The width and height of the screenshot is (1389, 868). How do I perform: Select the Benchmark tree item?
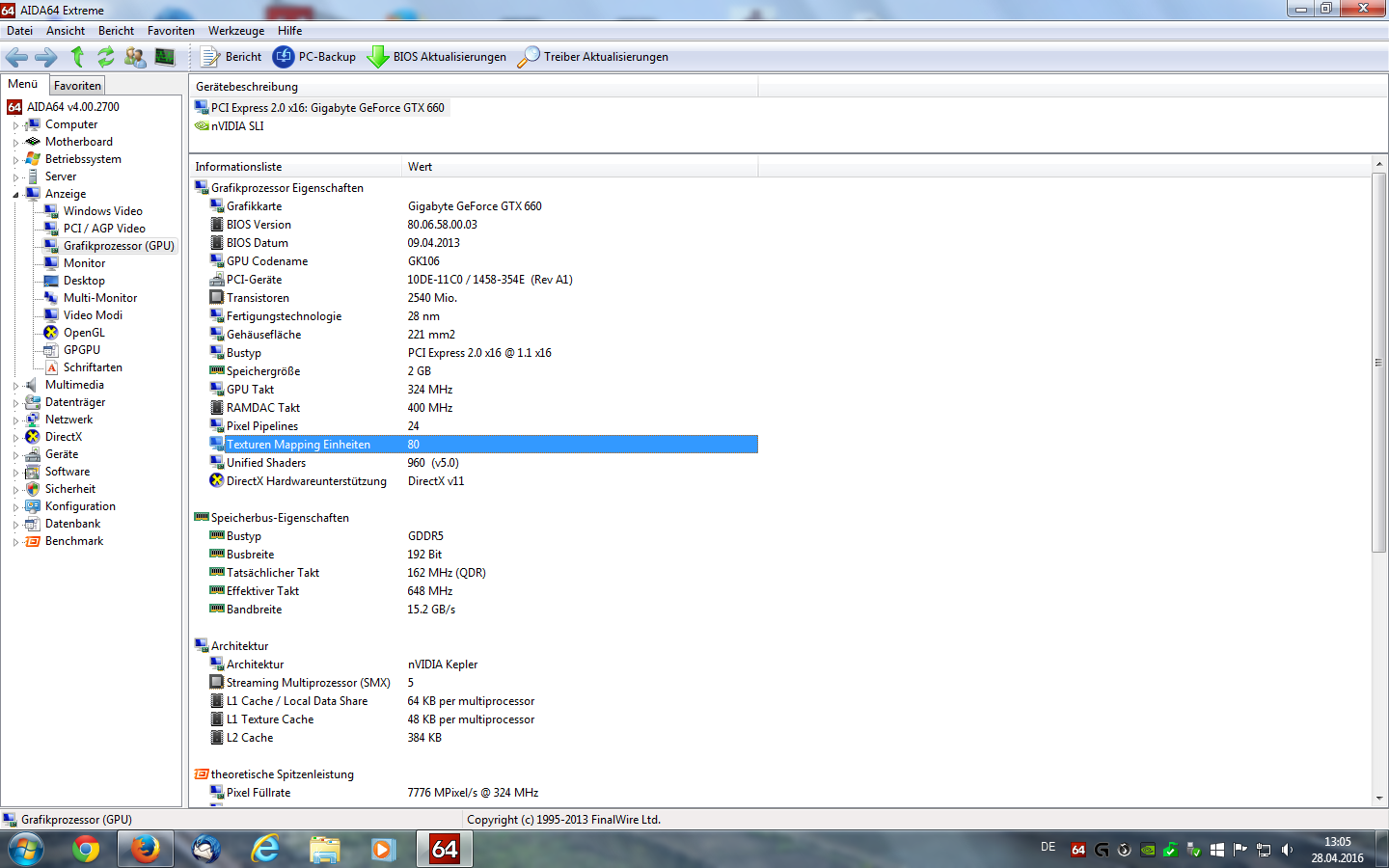coord(74,541)
